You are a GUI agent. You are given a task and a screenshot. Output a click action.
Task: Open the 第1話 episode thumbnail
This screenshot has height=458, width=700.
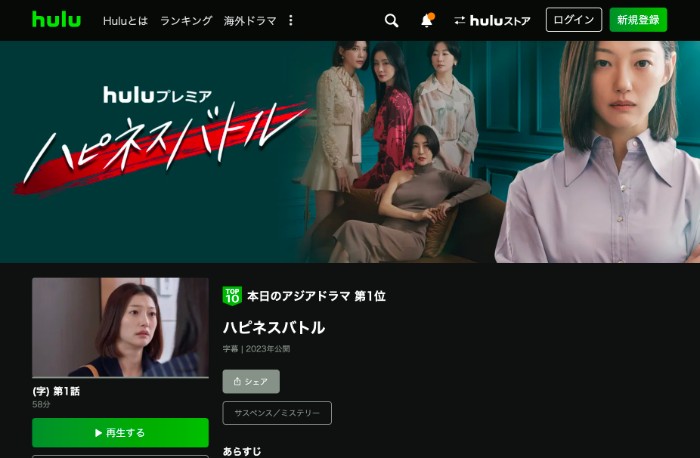[x=120, y=328]
